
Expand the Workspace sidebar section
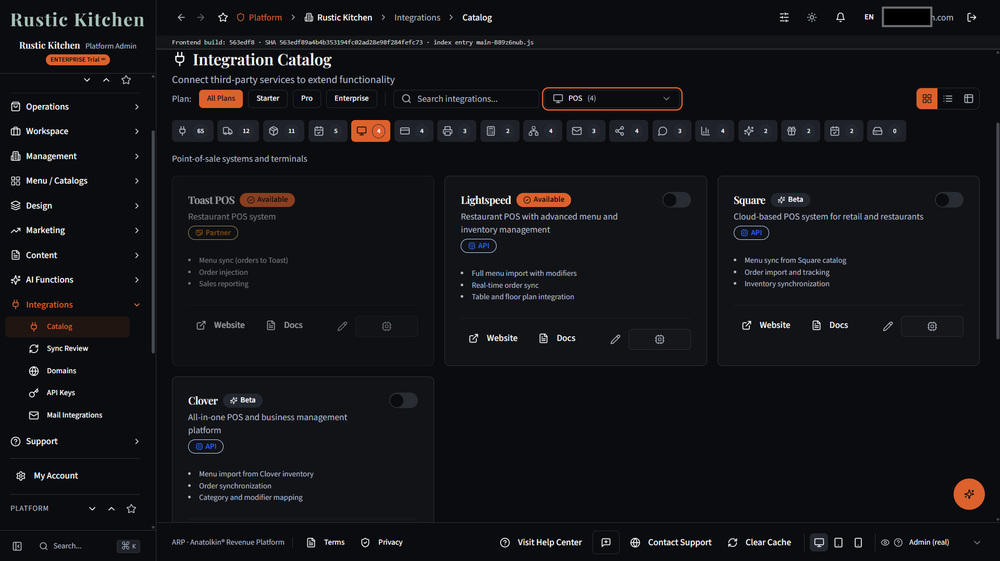(x=75, y=131)
